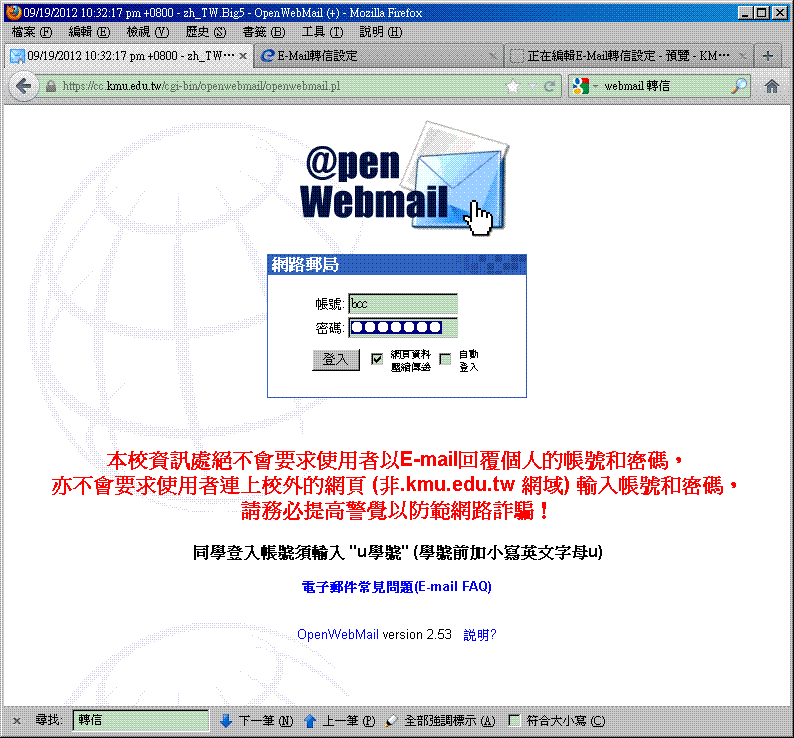This screenshot has height=738, width=794.
Task: Reload the page using the refresh icon
Action: pyautogui.click(x=549, y=86)
